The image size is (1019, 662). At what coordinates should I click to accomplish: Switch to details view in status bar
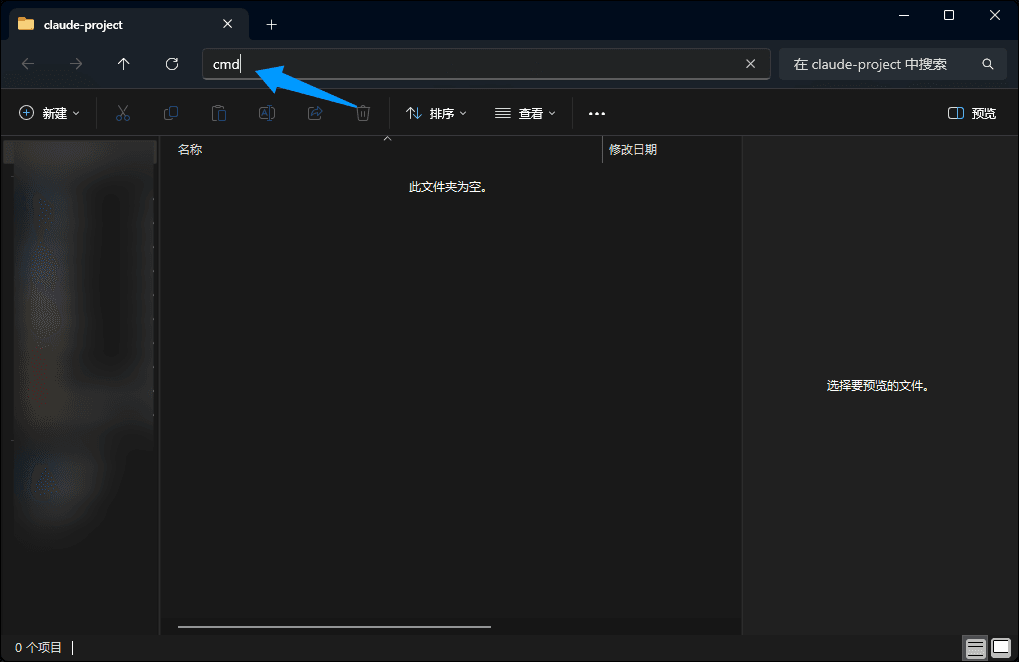tap(975, 648)
